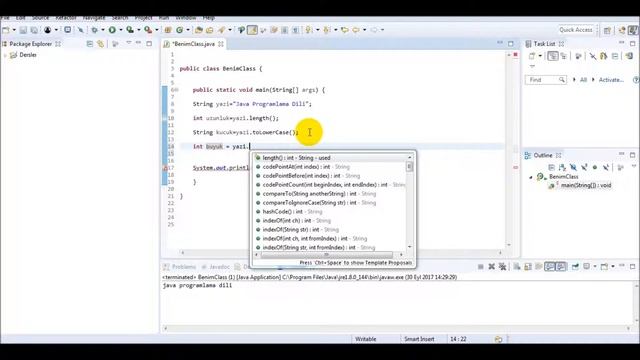Screen dimensions: 640x360
Task: Click the New Task icon in Task List
Action: coord(531,56)
